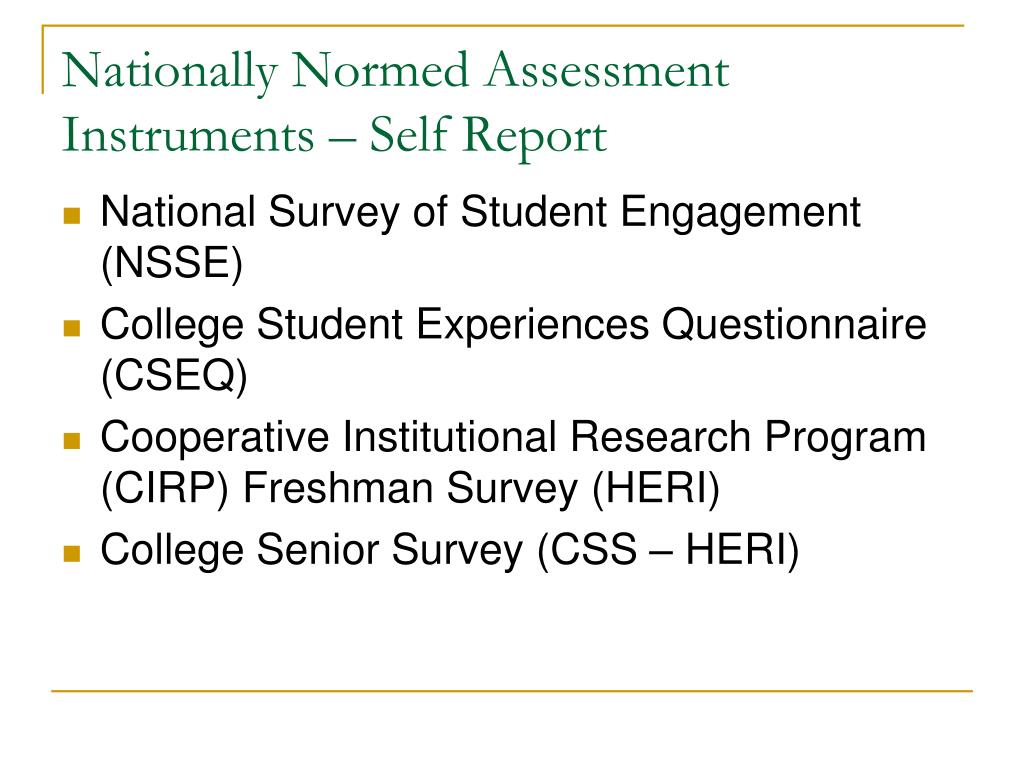1024x768 pixels.
Task: Click the gold border line at slide top
Action: (x=503, y=25)
